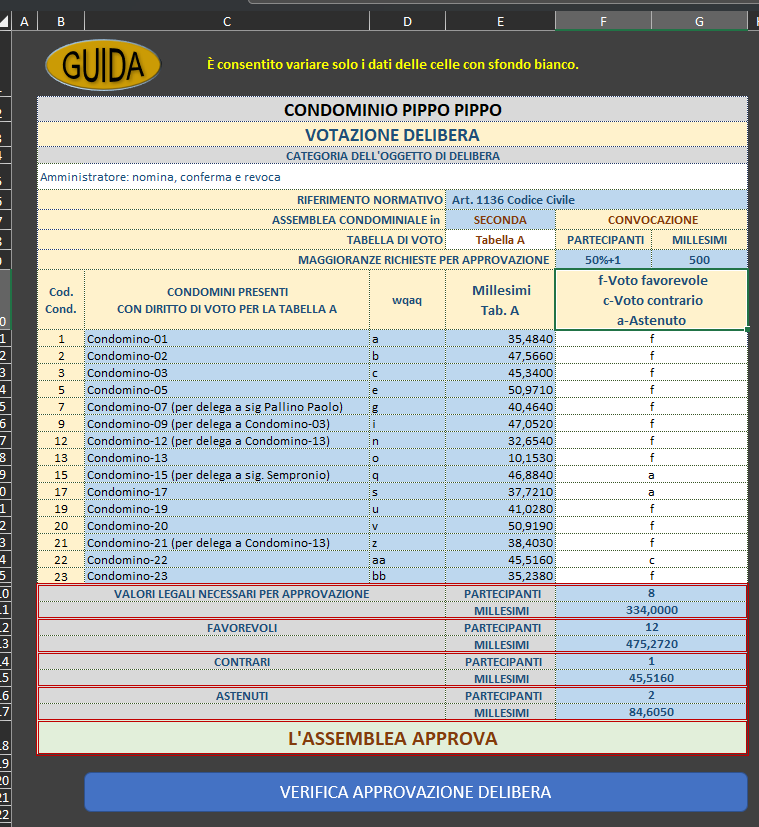Click the Cod. Cond. value 23
759x827 pixels.
61,576
